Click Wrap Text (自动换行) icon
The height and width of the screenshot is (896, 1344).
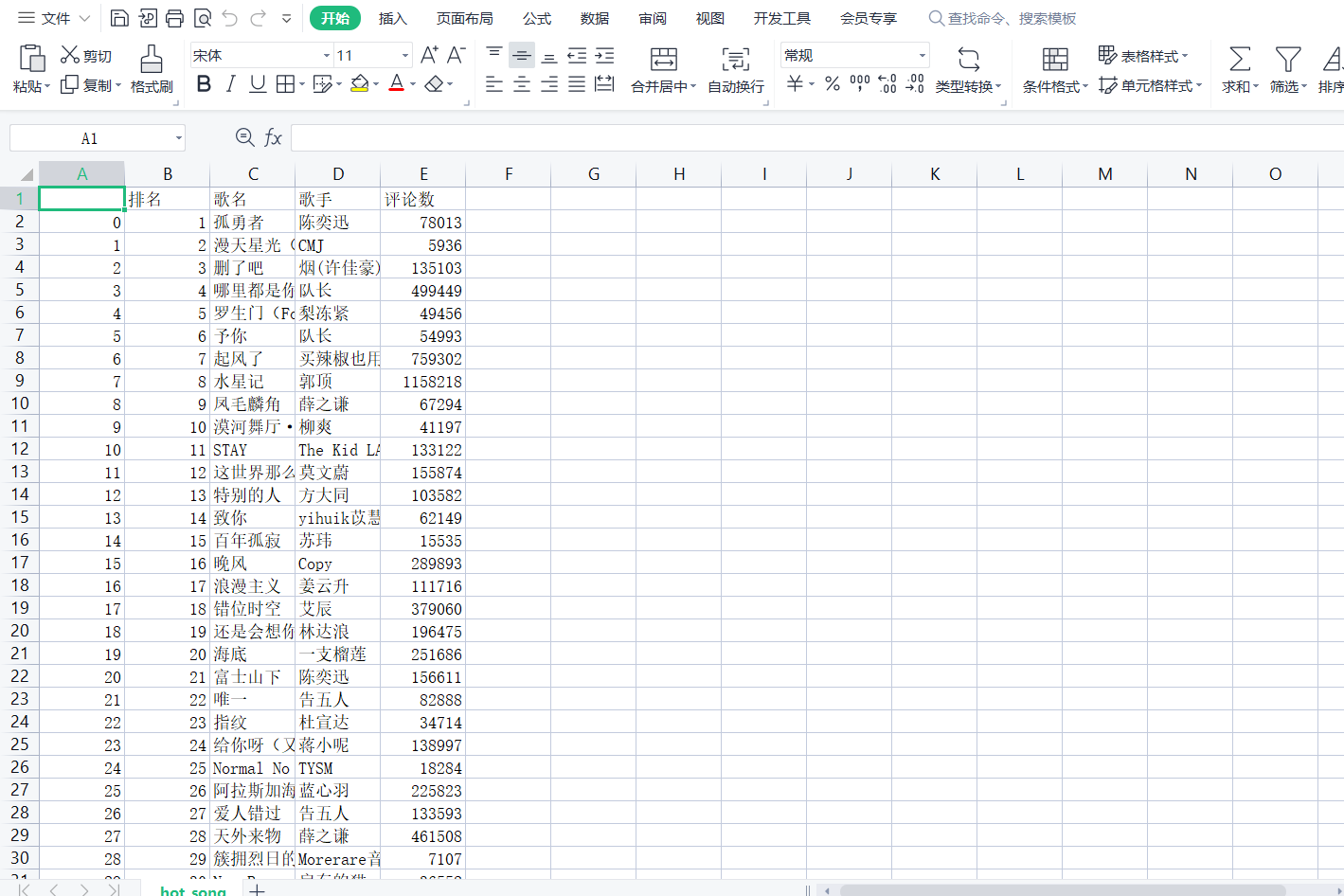click(x=735, y=59)
